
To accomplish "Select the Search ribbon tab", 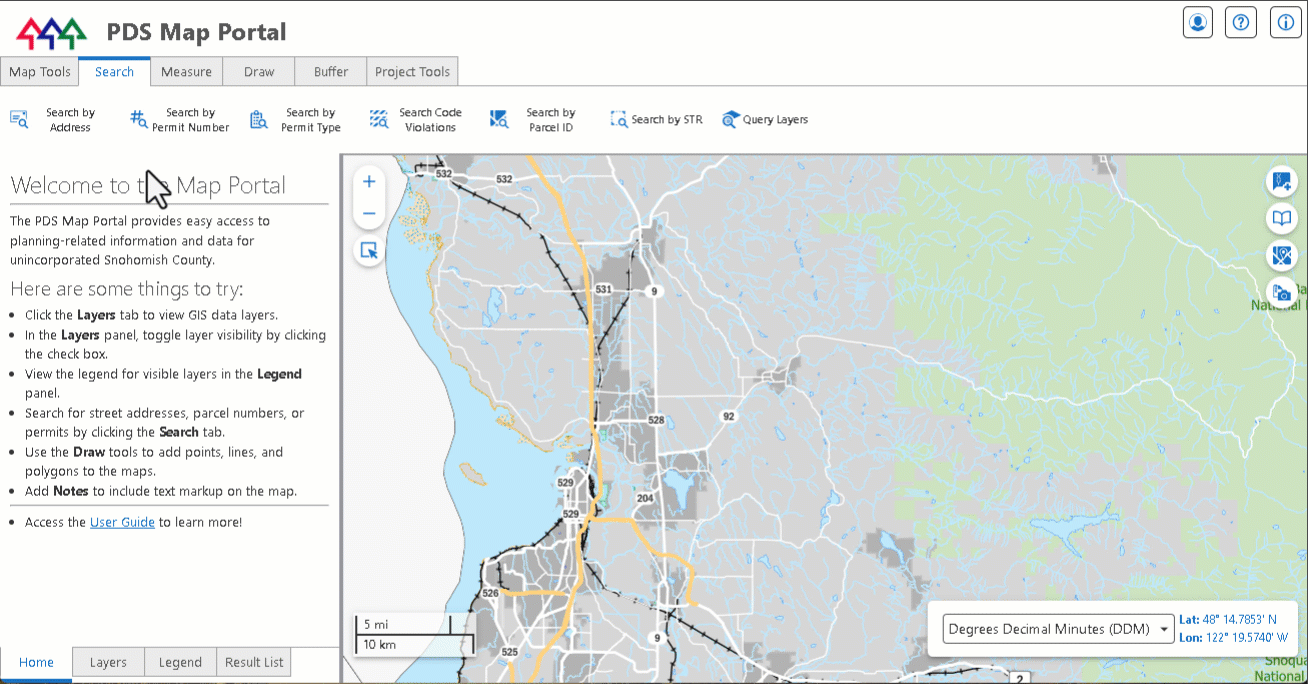I will 115,72.
